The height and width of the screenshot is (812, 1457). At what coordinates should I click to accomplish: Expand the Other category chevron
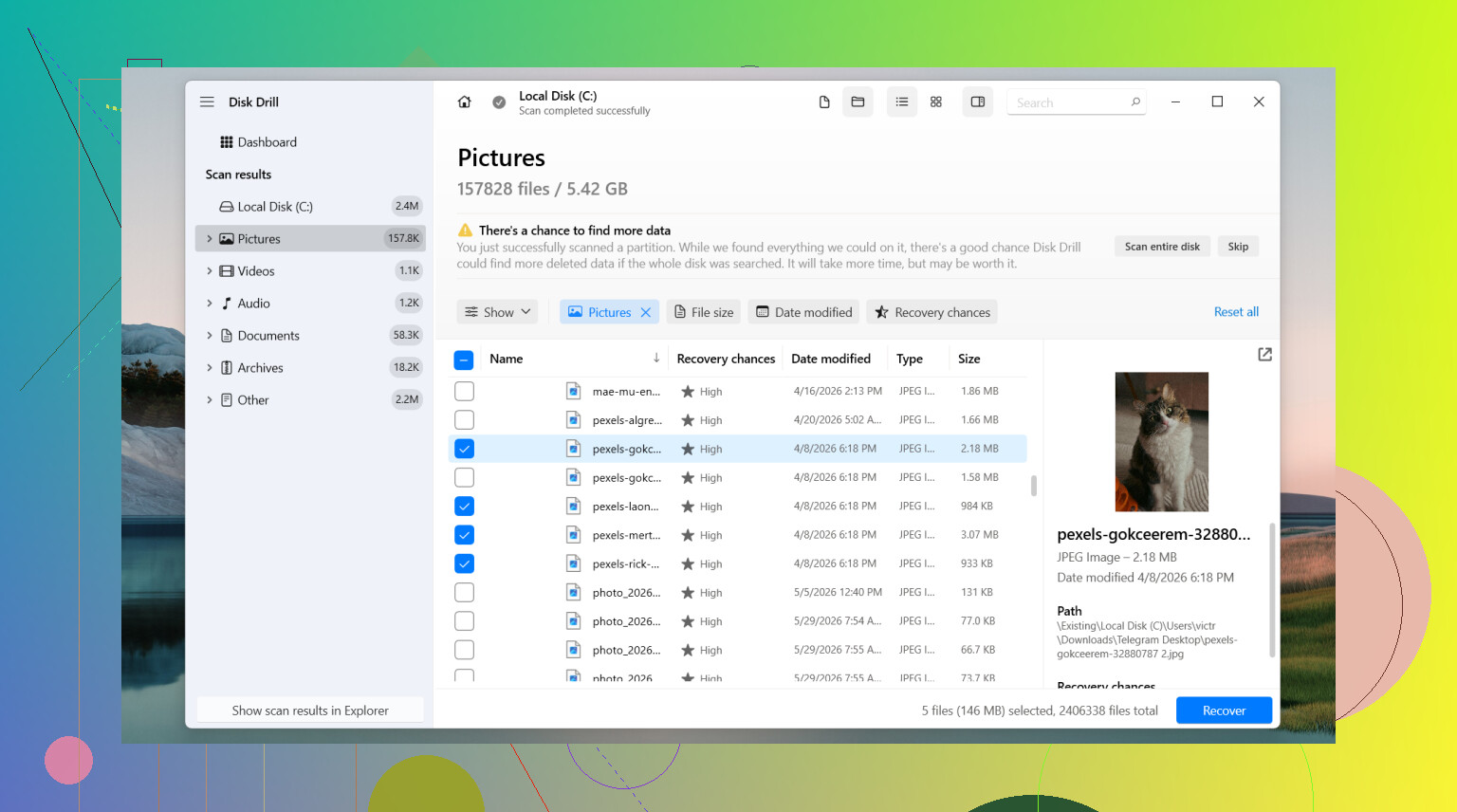coord(210,400)
